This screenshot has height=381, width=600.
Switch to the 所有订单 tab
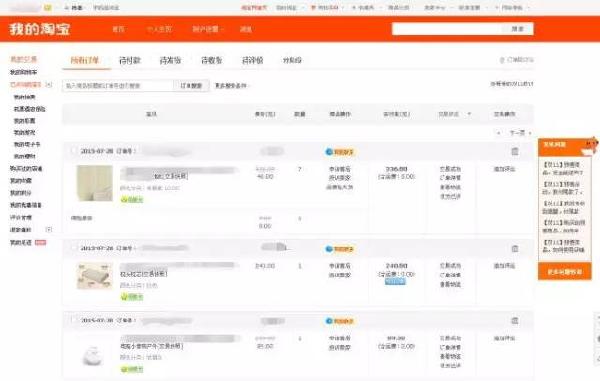pyautogui.click(x=85, y=60)
